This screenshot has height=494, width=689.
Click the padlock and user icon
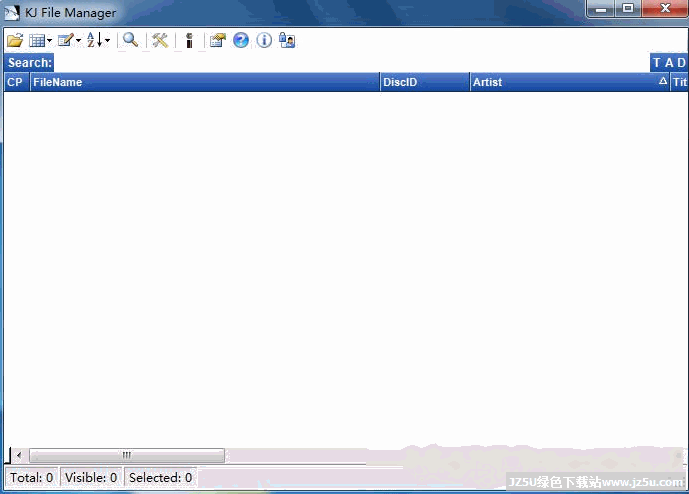click(287, 40)
